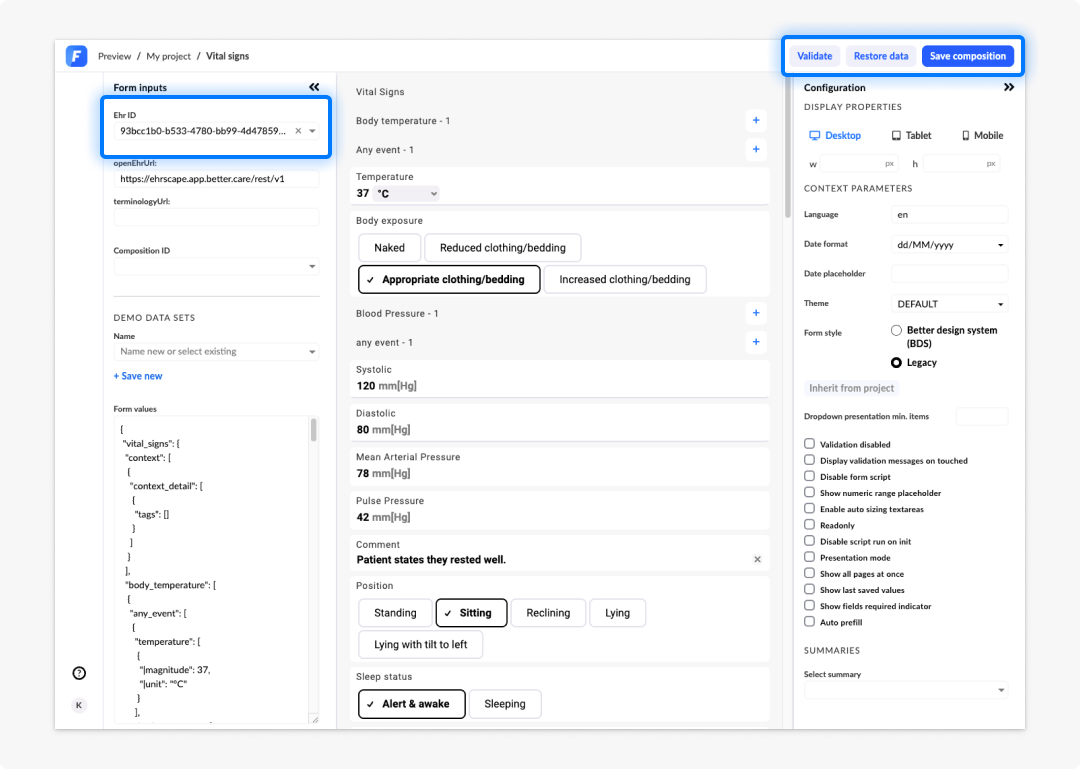This screenshot has height=769, width=1080.
Task: Expand the Select summary dropdown
Action: [x=906, y=690]
